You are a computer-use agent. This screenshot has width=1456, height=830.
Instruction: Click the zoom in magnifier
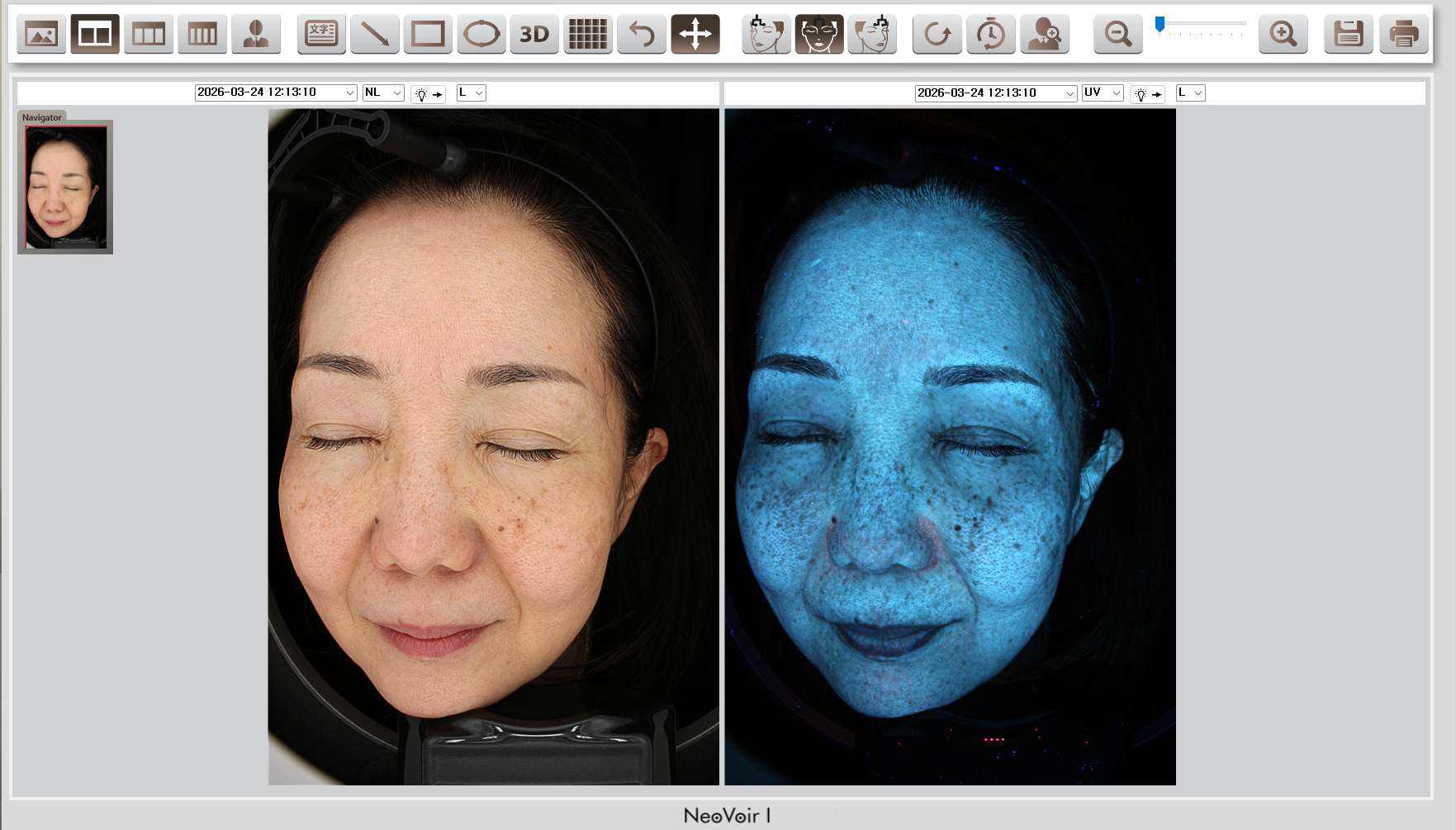click(1283, 34)
